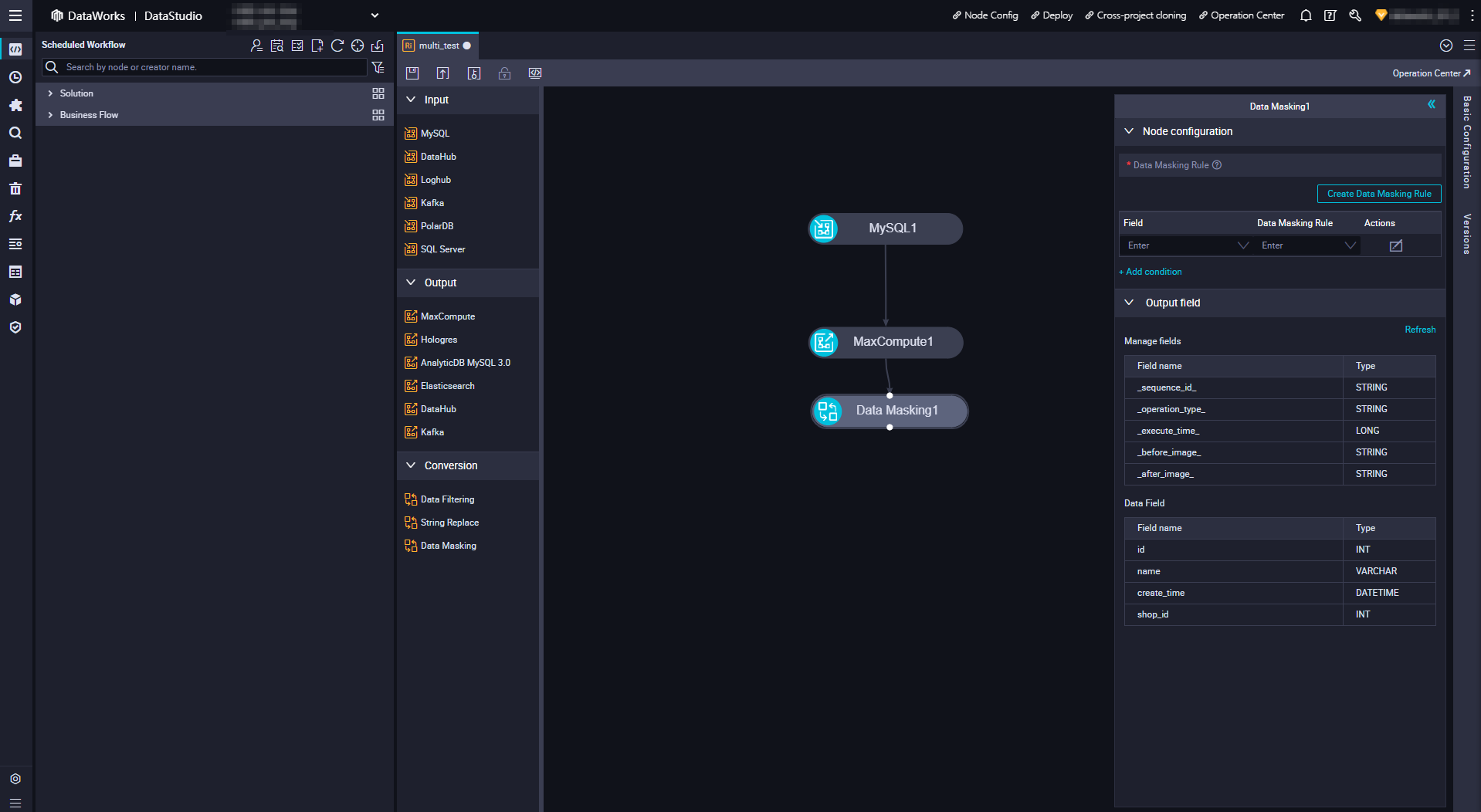Open the Field dropdown in masking rule row
Image resolution: width=1481 pixels, height=812 pixels.
[x=1187, y=245]
